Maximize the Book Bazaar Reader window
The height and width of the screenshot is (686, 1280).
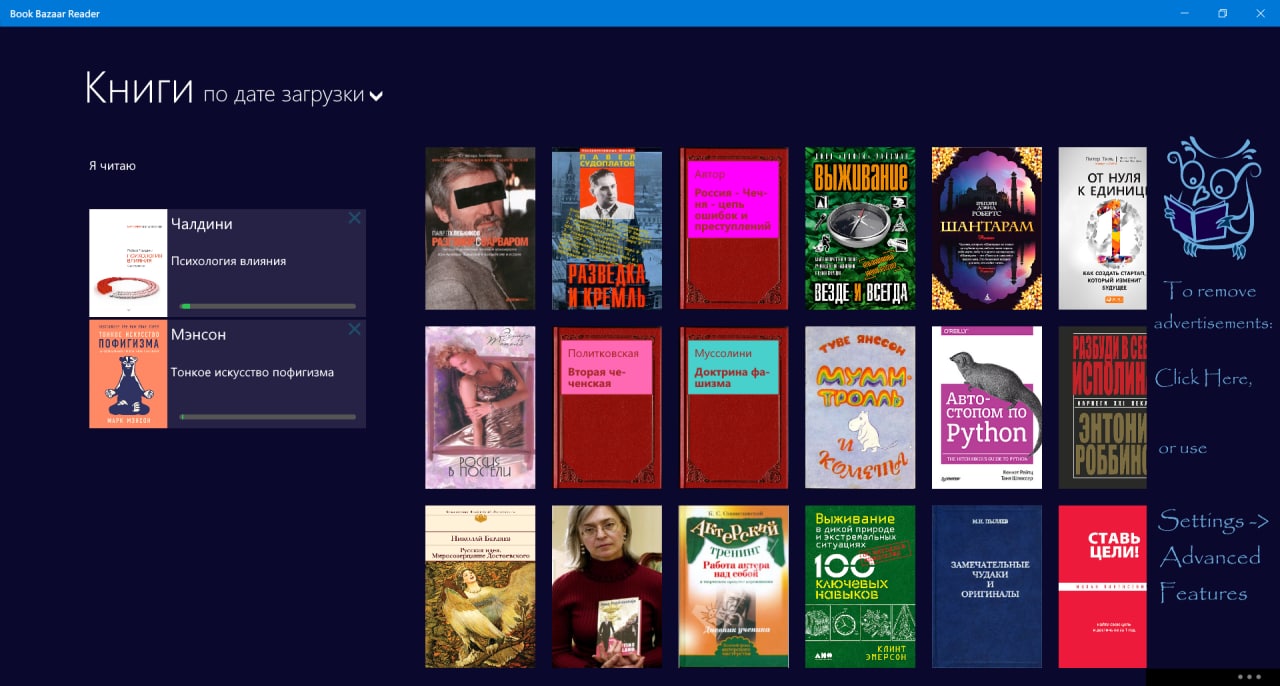pyautogui.click(x=1222, y=13)
